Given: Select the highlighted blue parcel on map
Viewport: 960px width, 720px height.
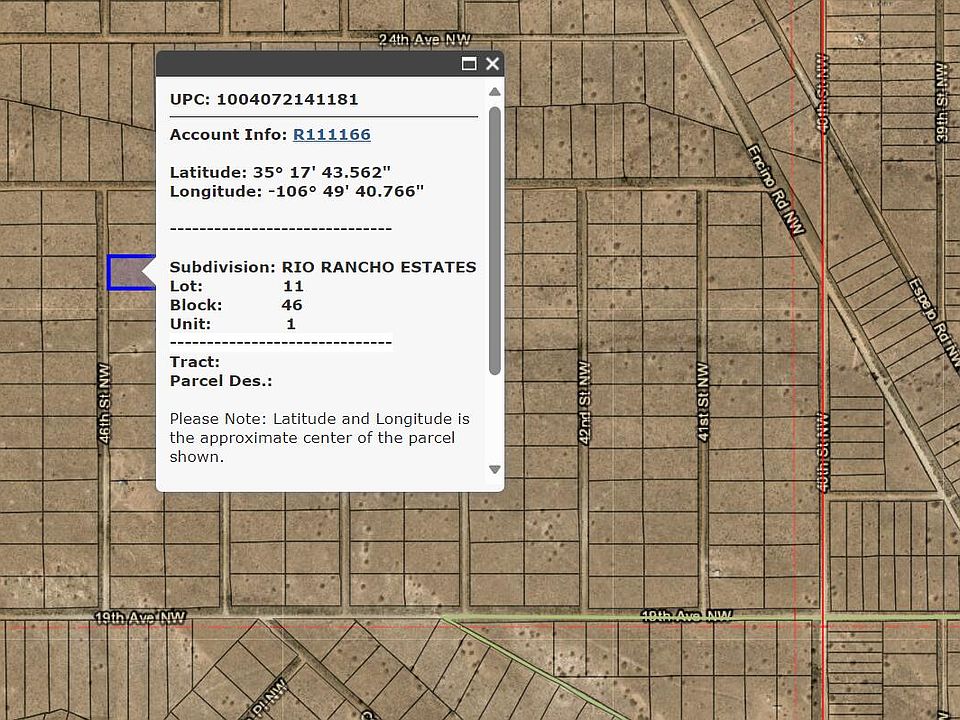Looking at the screenshot, I should click(130, 272).
